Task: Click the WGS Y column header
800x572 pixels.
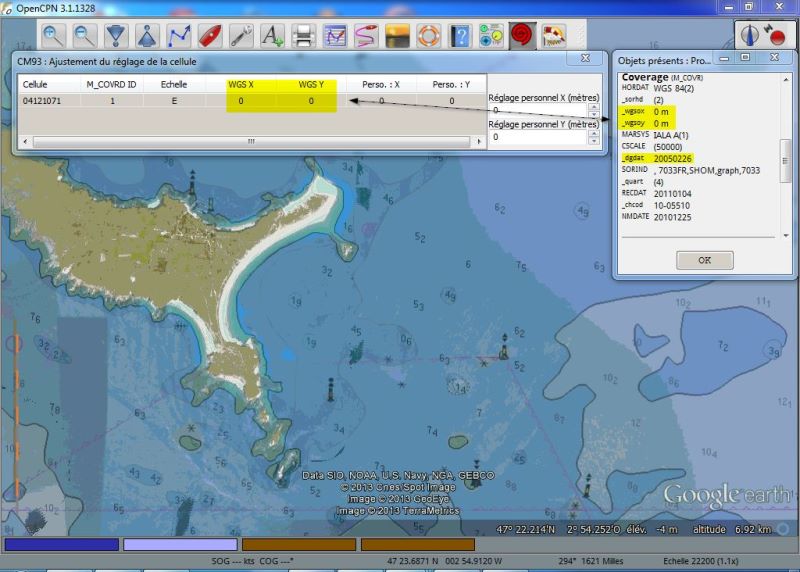Action: point(311,84)
